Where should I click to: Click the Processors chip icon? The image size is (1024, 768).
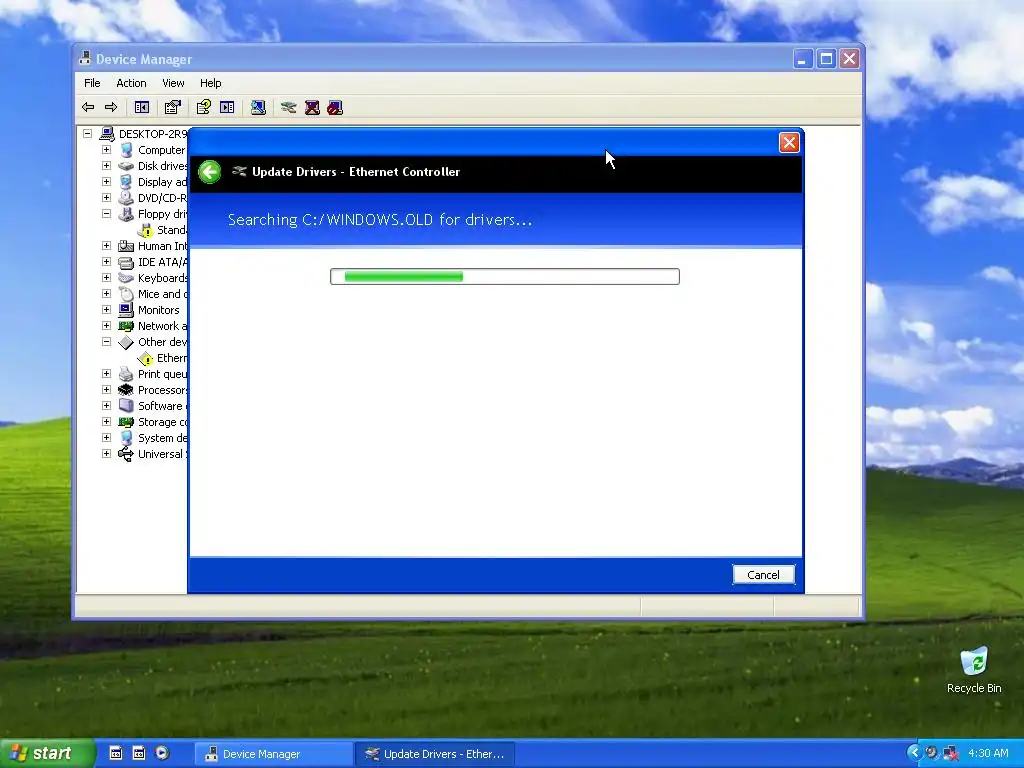126,390
